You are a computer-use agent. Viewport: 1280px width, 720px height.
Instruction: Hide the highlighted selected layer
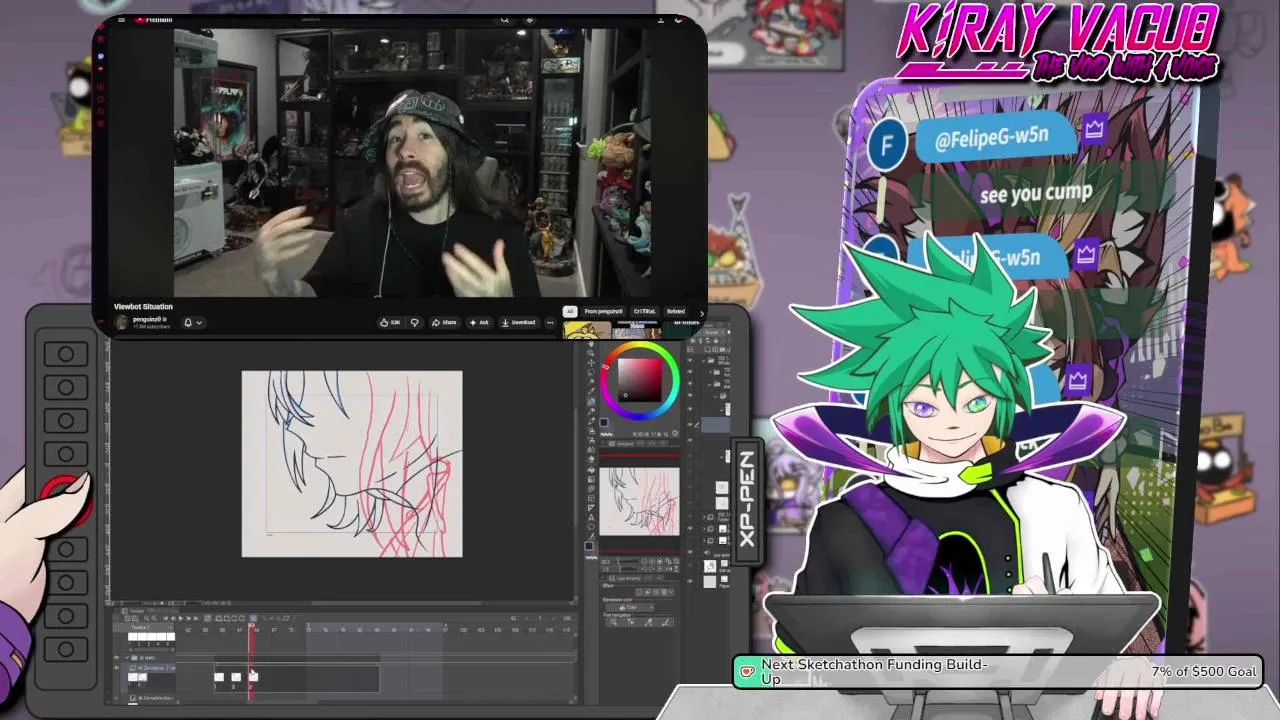point(690,425)
